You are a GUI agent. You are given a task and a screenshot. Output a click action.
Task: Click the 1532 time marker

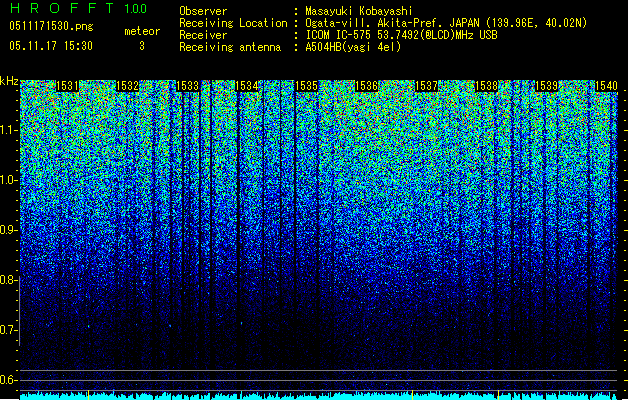pos(128,86)
